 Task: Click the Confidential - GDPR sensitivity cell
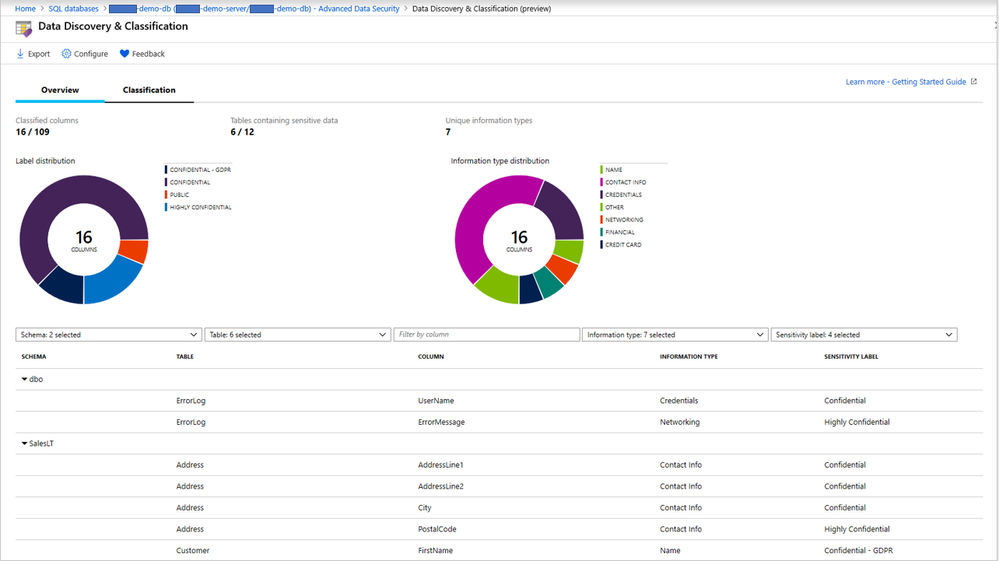[858, 551]
